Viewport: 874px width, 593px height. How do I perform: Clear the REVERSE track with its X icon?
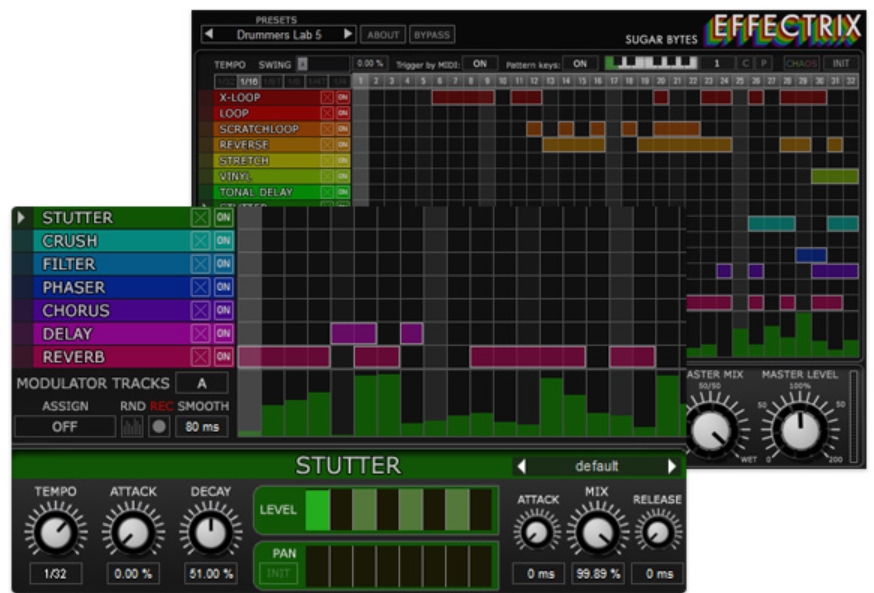tap(327, 145)
